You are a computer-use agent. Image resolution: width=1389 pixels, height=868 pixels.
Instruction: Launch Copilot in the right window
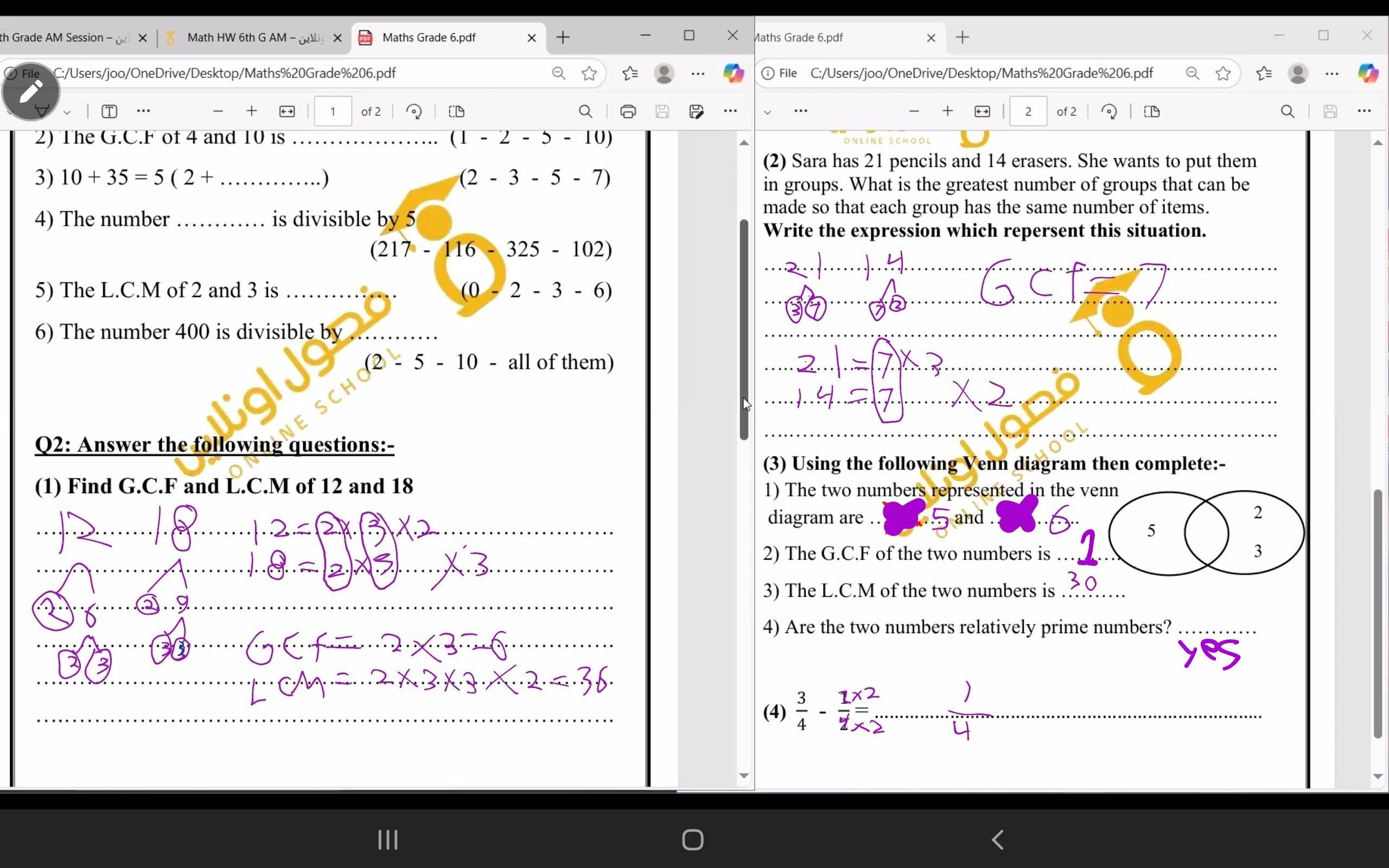tap(1368, 73)
